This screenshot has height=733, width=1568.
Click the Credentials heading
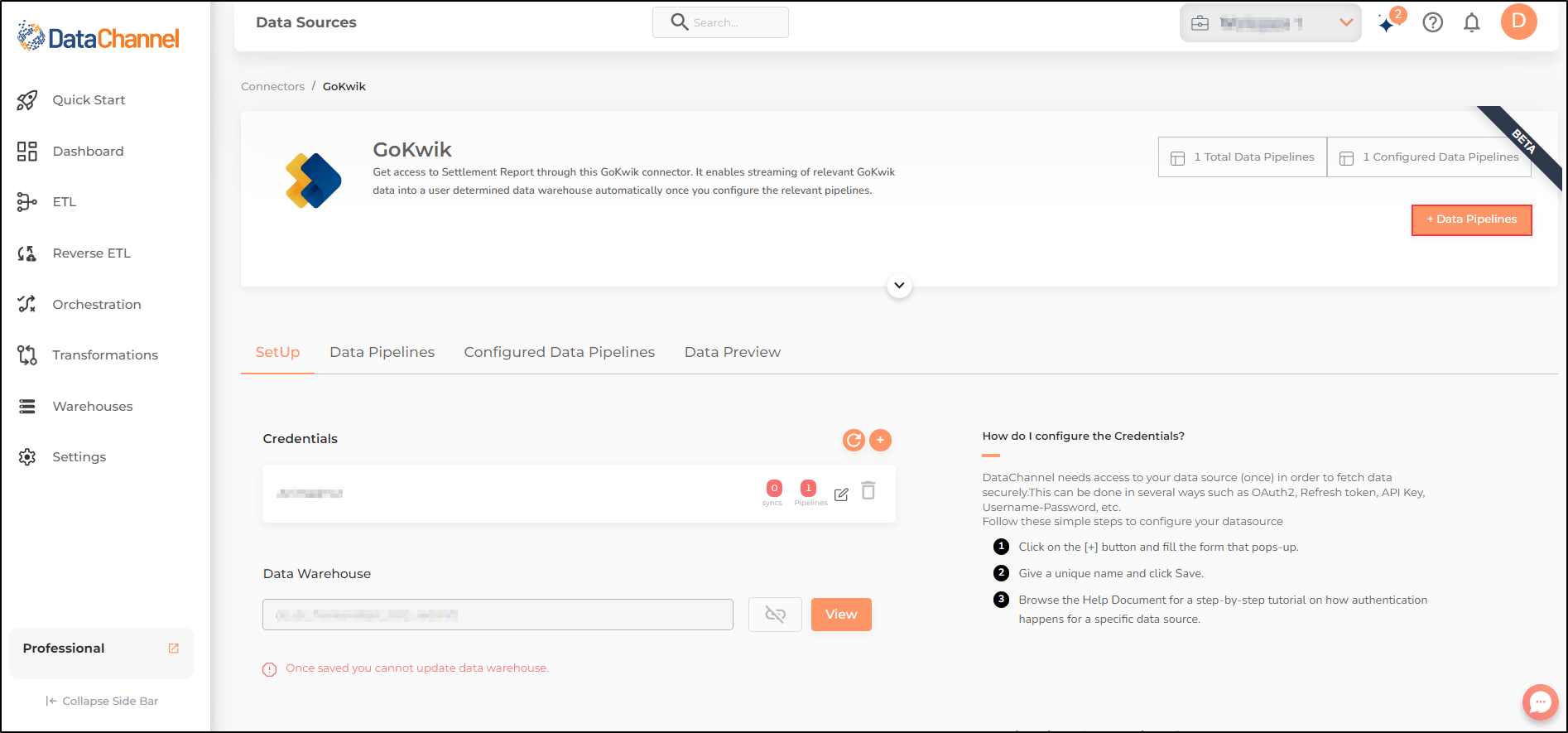point(301,439)
